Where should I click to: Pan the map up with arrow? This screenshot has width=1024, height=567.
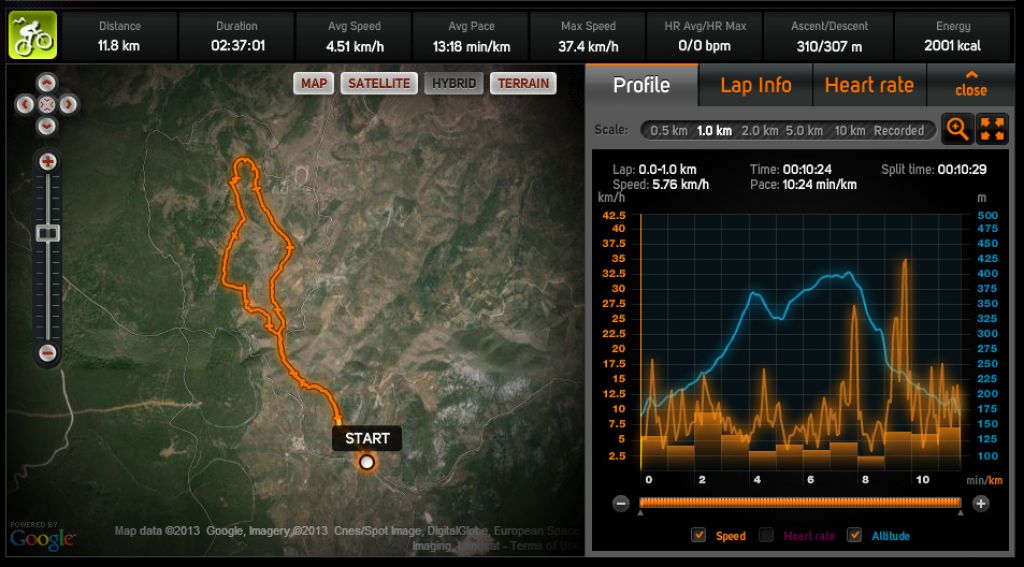coord(46,83)
